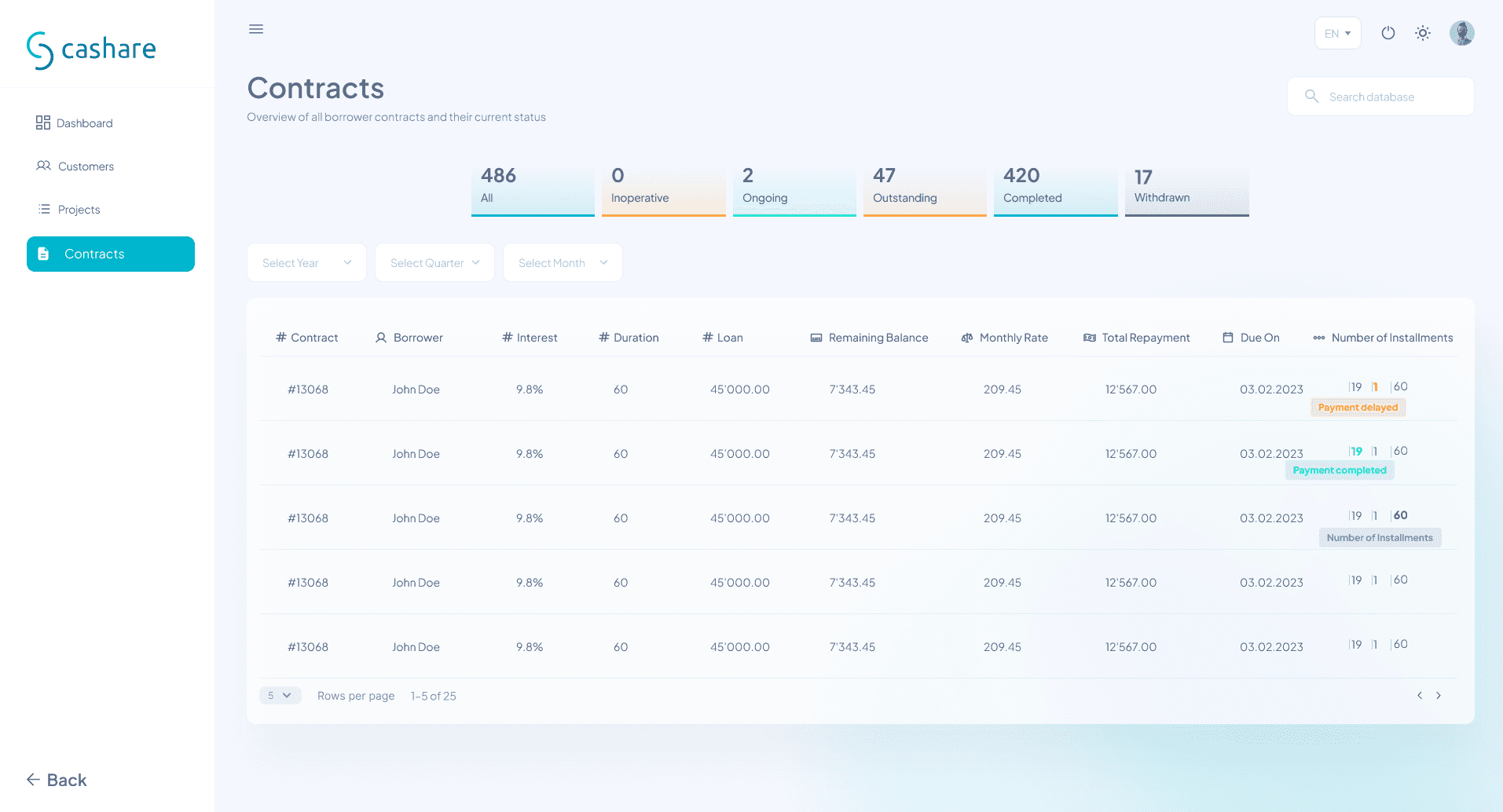The image size is (1503, 812).
Task: Click the Projects list icon
Action: tap(44, 209)
